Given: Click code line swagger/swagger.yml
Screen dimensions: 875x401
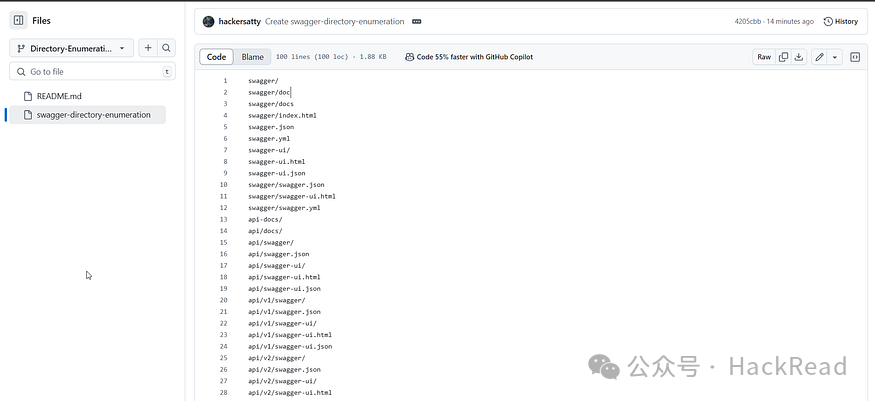Looking at the screenshot, I should (284, 208).
